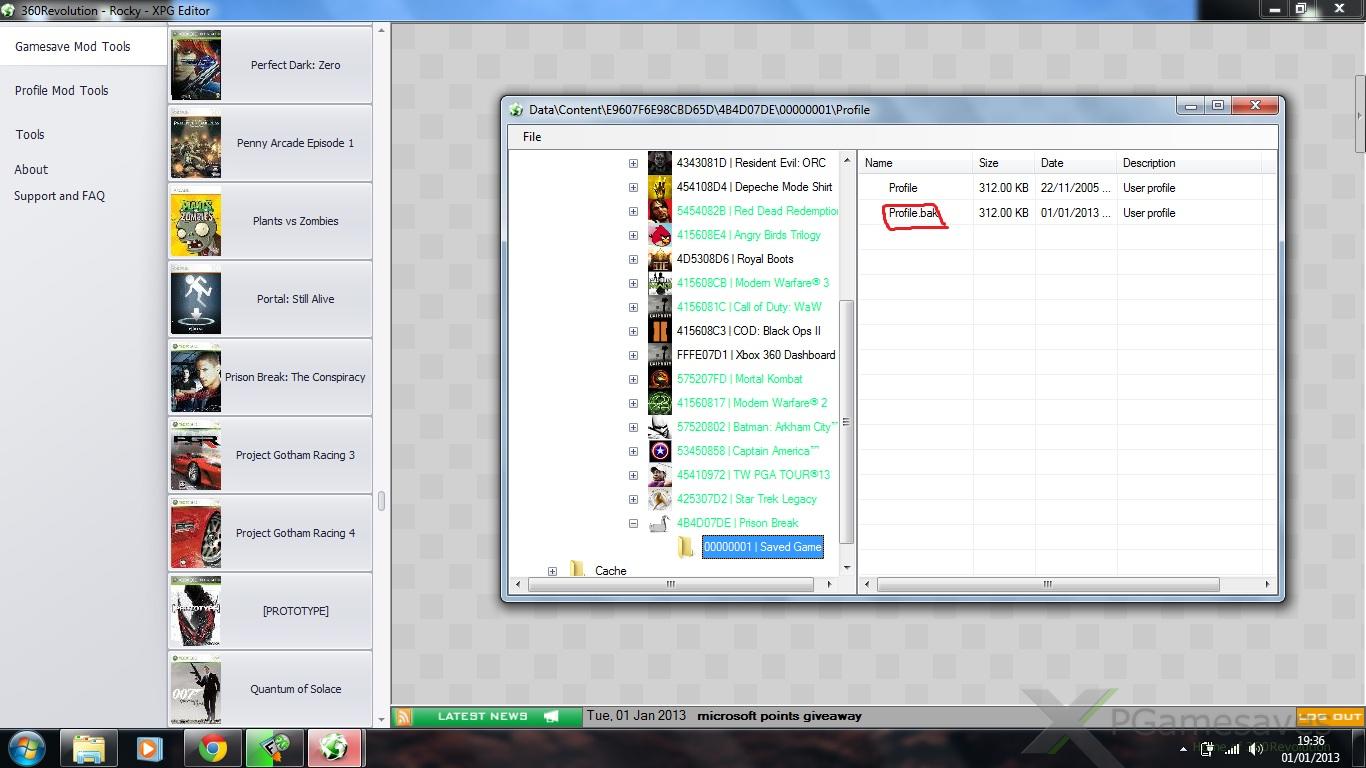The width and height of the screenshot is (1366, 768).
Task: Select the Mortal Kombat icon in tree
Action: tap(660, 379)
